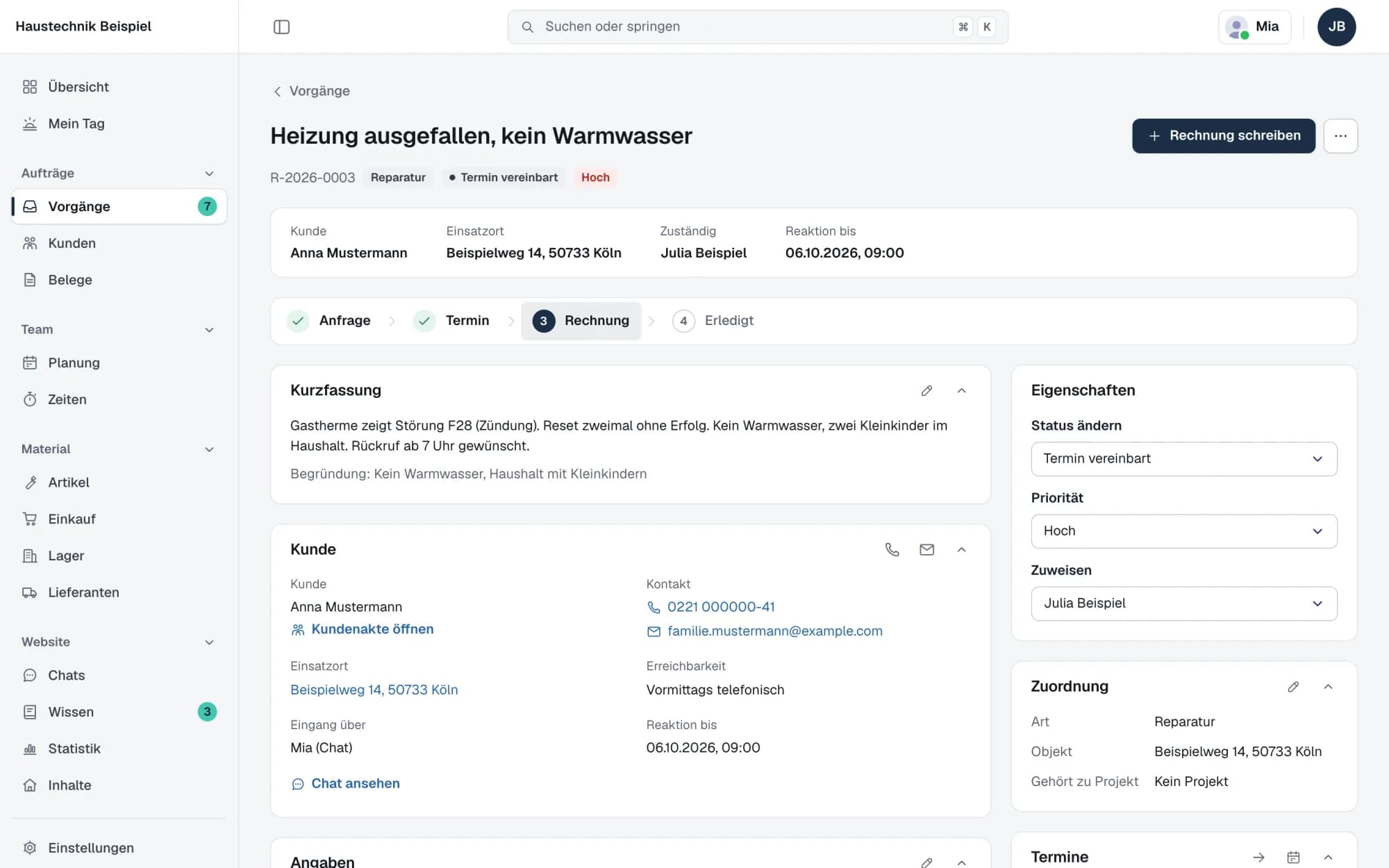Open the three-dot more actions menu
Image resolution: width=1389 pixels, height=868 pixels.
(1340, 136)
